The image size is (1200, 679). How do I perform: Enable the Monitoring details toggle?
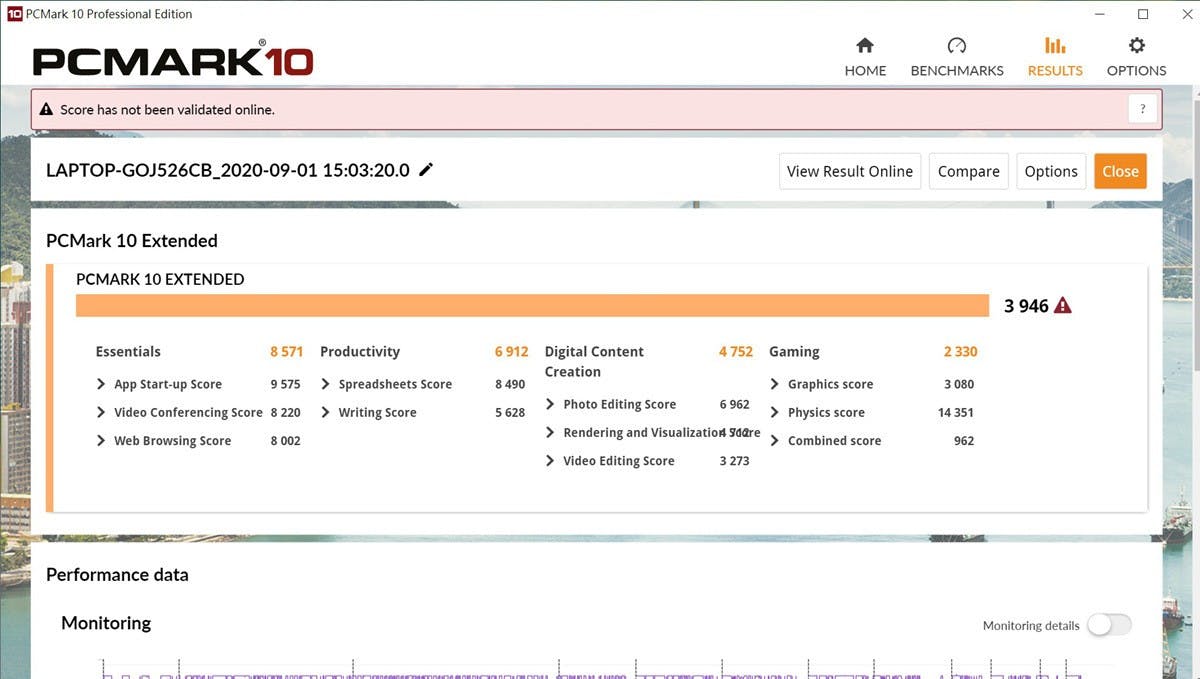click(x=1109, y=625)
